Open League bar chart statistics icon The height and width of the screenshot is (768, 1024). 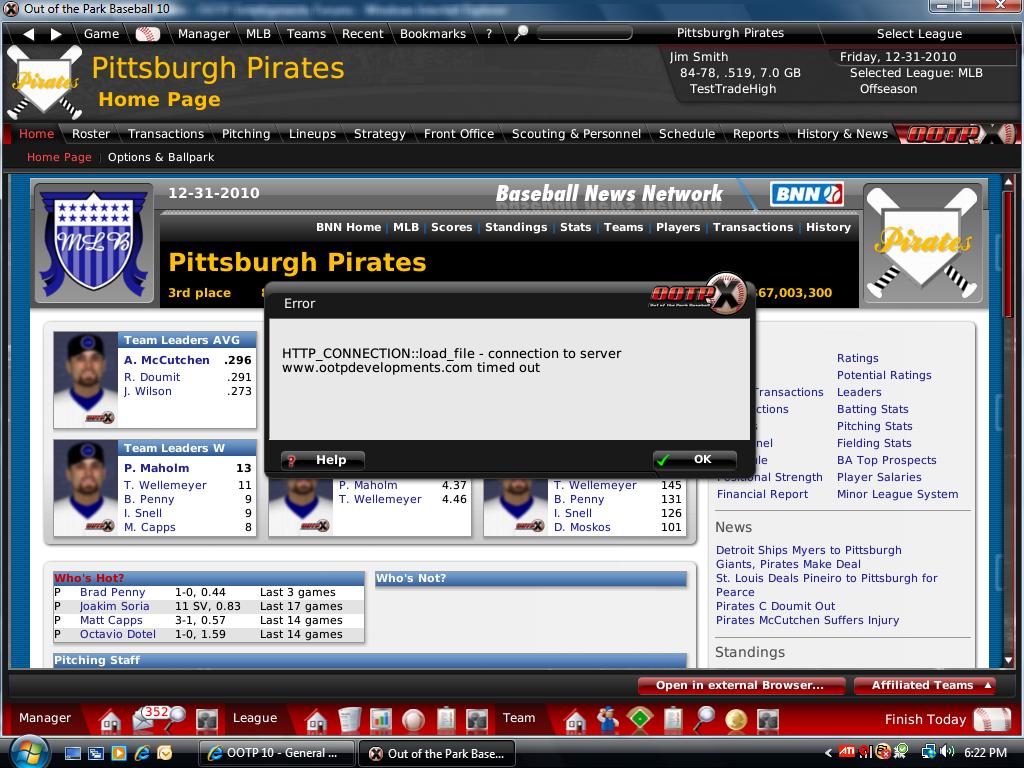pyautogui.click(x=381, y=720)
